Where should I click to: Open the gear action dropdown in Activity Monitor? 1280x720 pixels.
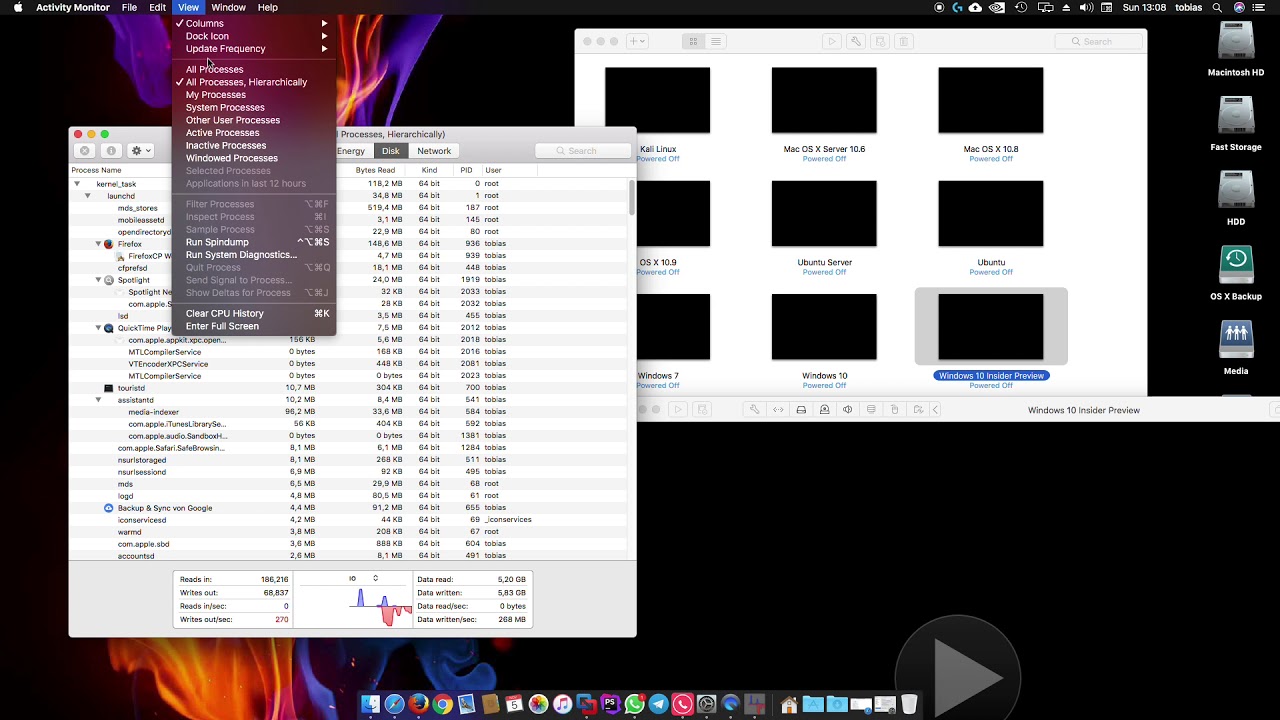(140, 151)
